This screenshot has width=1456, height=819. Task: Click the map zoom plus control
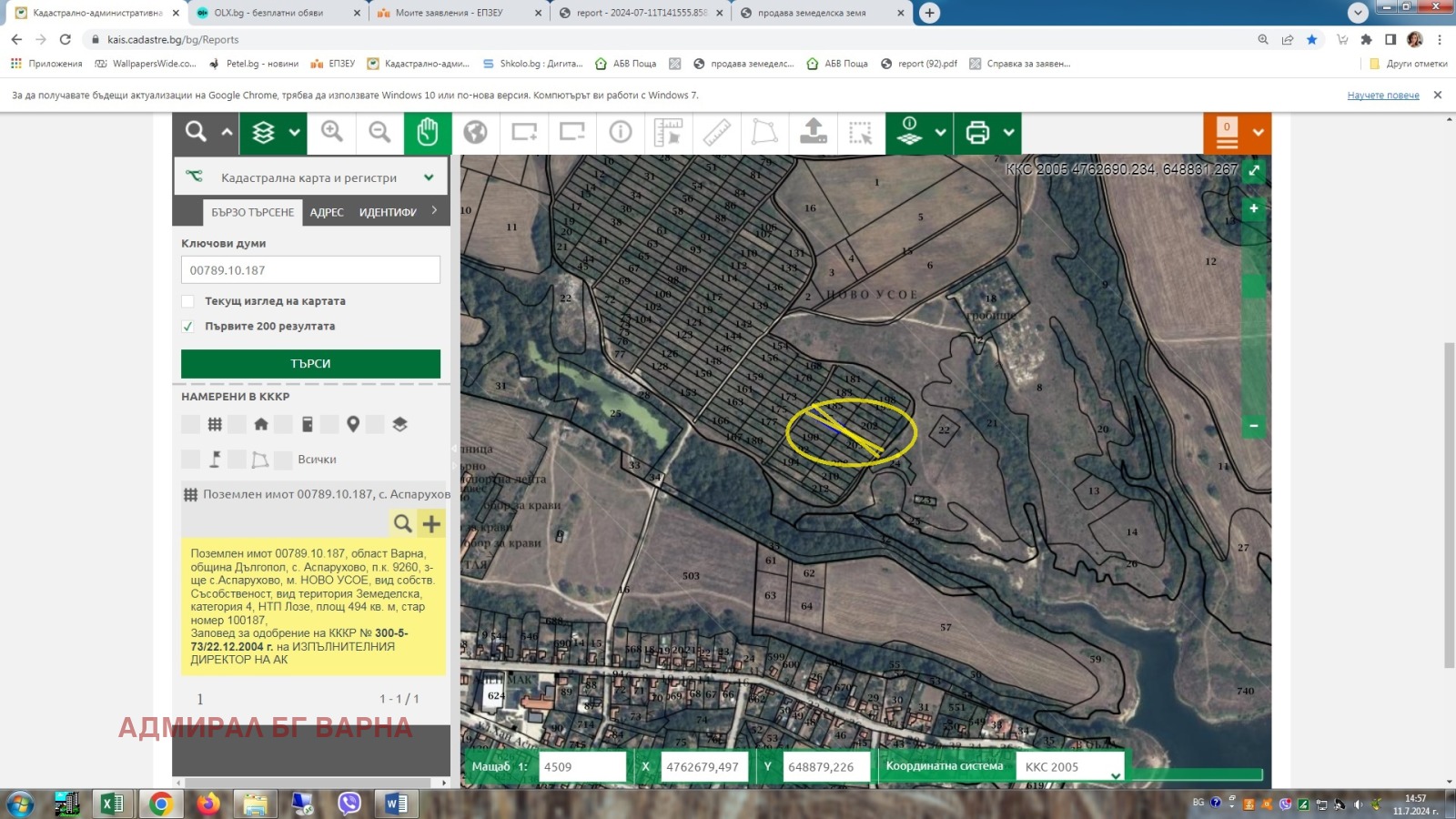click(1254, 208)
